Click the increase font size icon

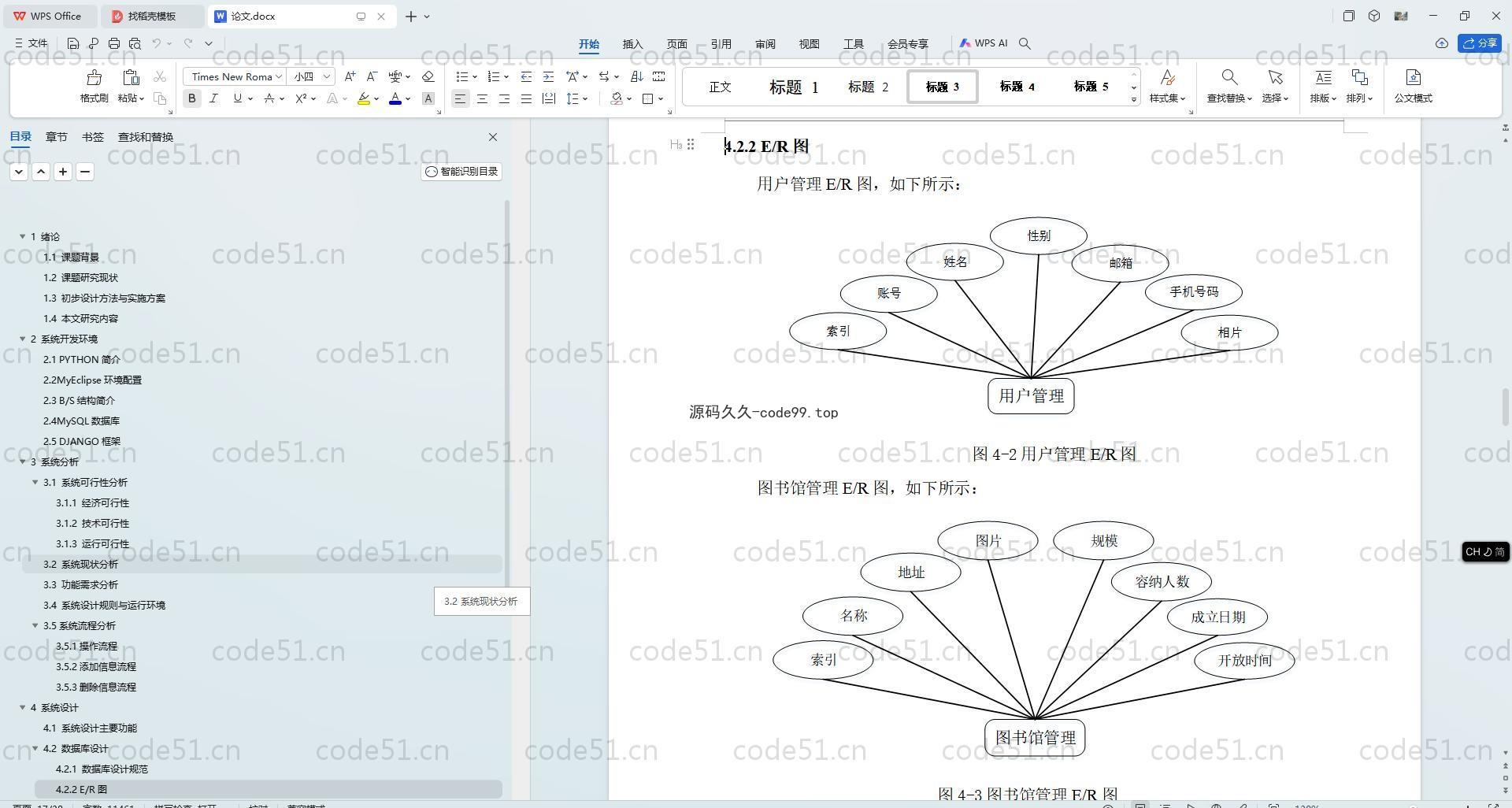(350, 76)
